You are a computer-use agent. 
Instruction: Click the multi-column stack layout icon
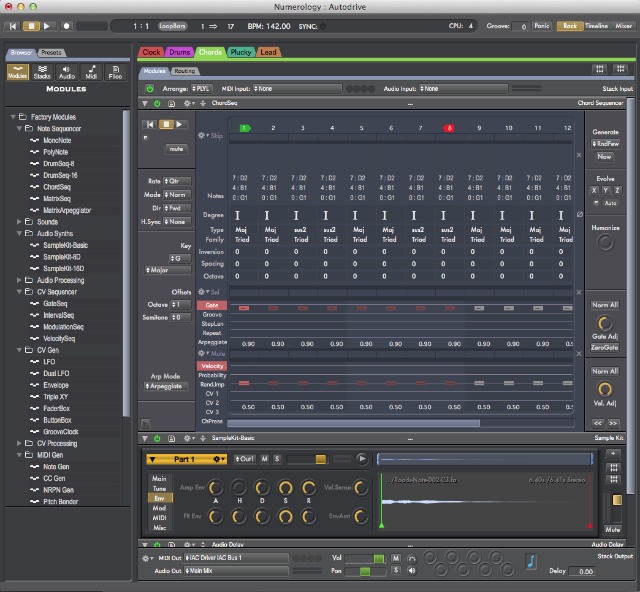[x=620, y=69]
